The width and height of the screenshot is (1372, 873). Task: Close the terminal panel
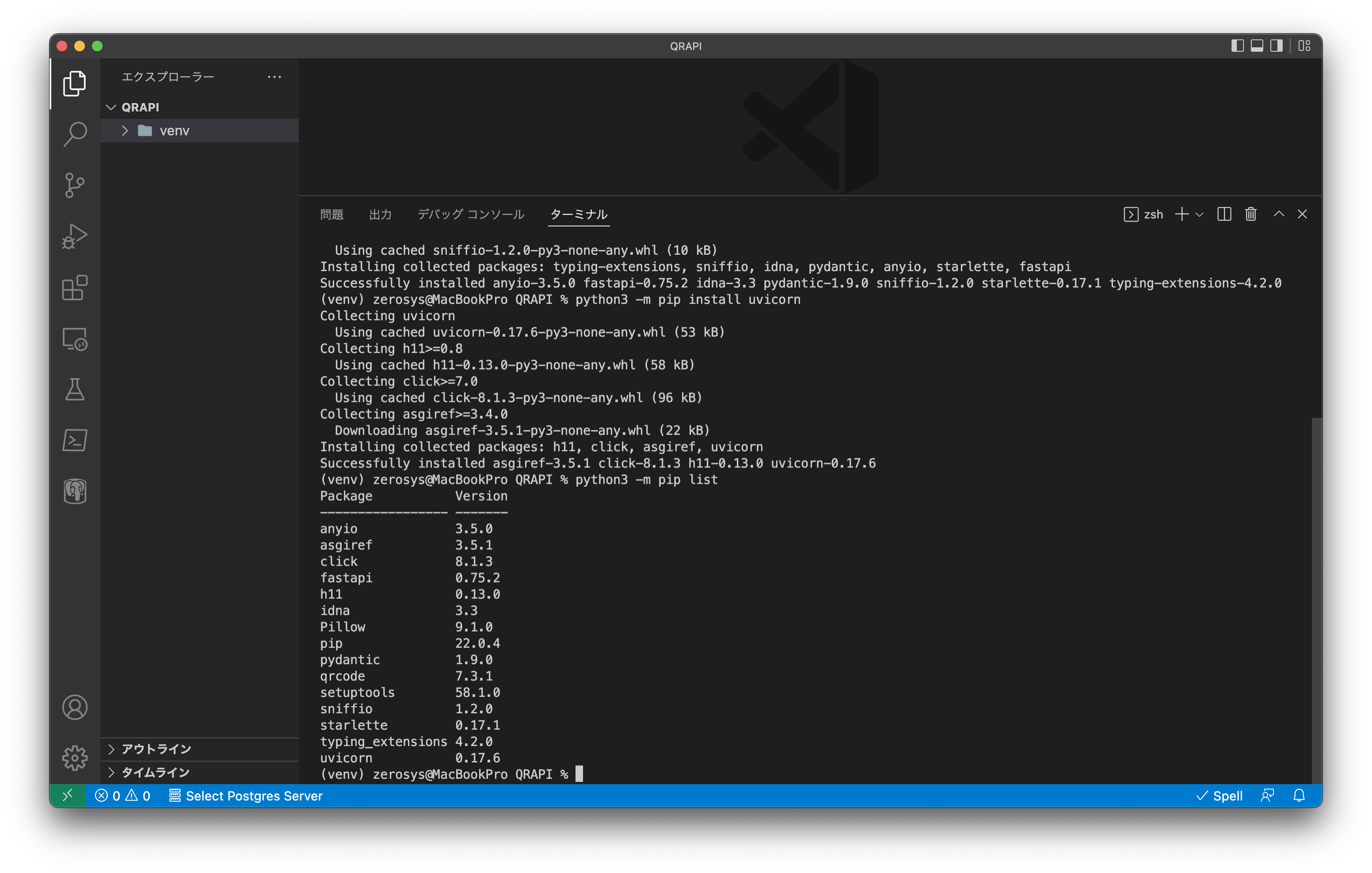[x=1303, y=214]
